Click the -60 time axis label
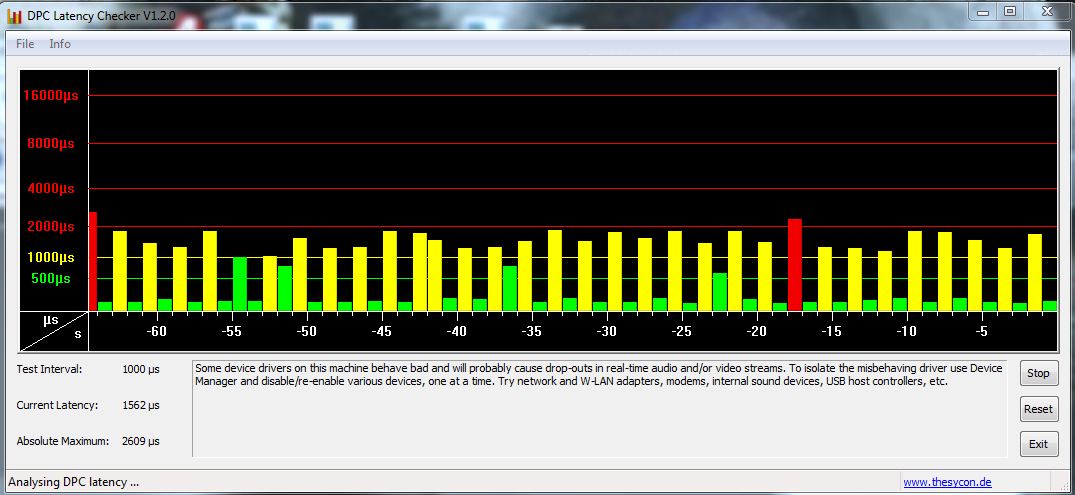 point(157,332)
